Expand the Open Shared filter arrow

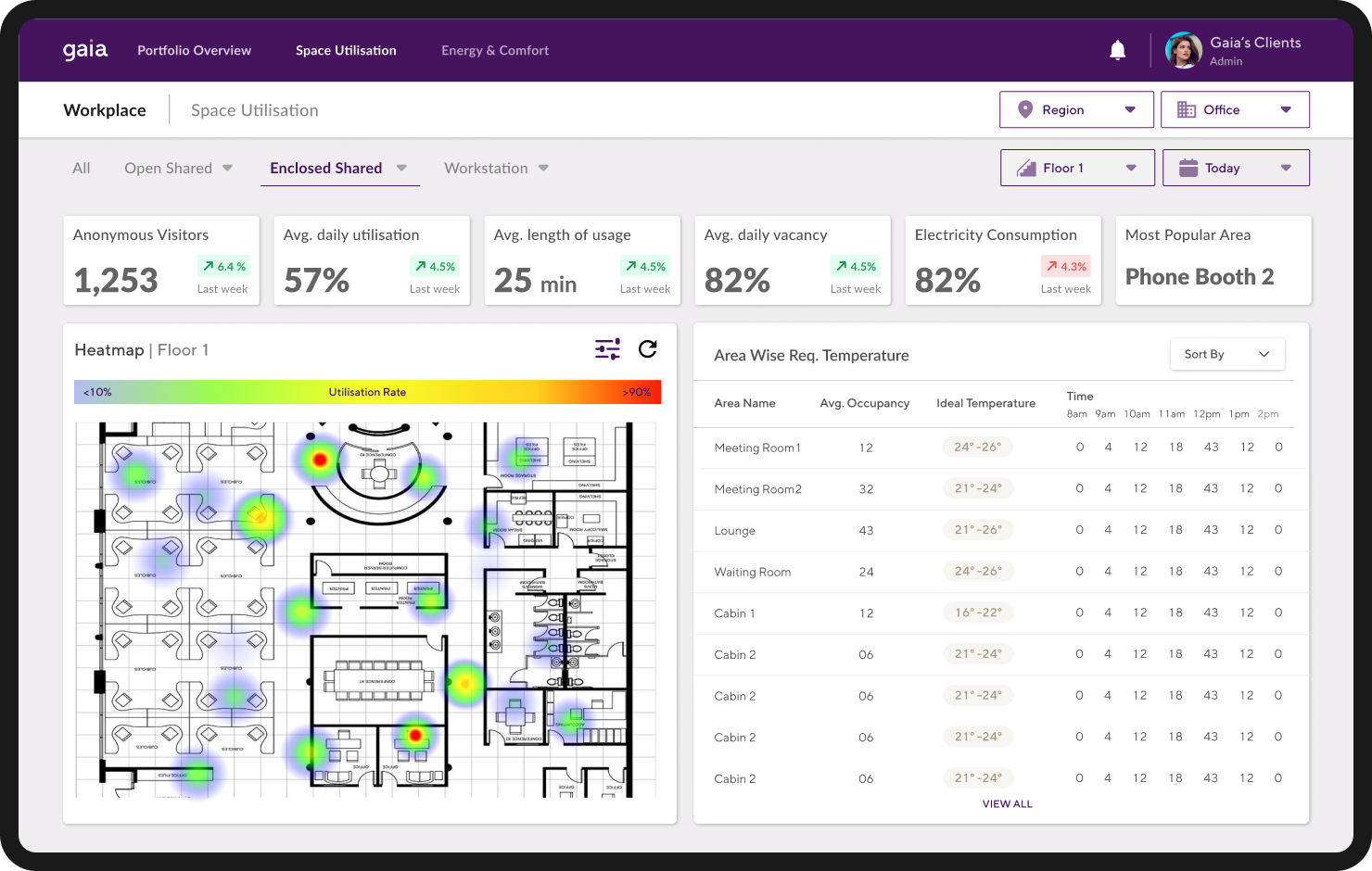(x=227, y=168)
